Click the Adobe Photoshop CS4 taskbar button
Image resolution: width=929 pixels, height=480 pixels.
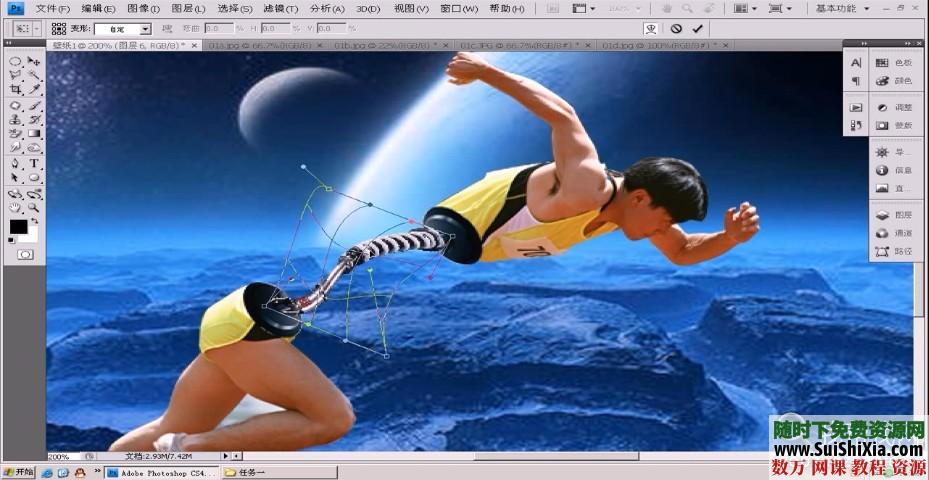pyautogui.click(x=160, y=472)
